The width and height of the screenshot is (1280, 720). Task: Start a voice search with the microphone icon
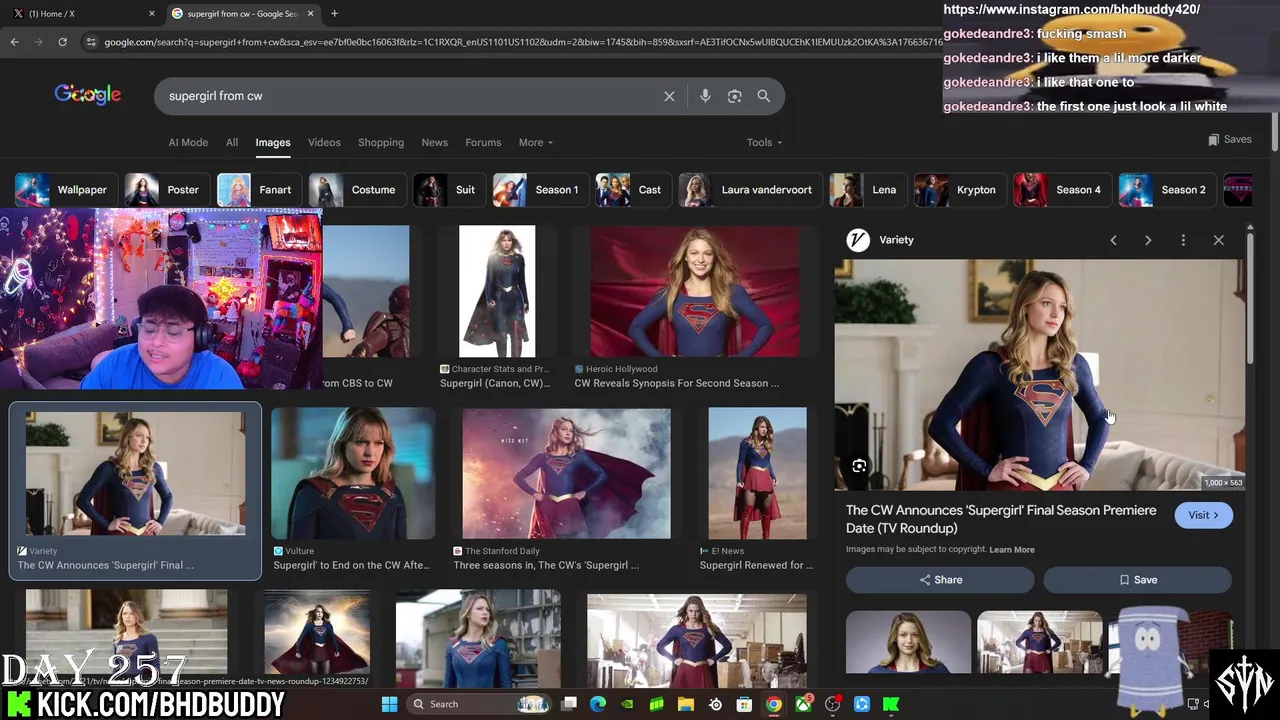705,96
